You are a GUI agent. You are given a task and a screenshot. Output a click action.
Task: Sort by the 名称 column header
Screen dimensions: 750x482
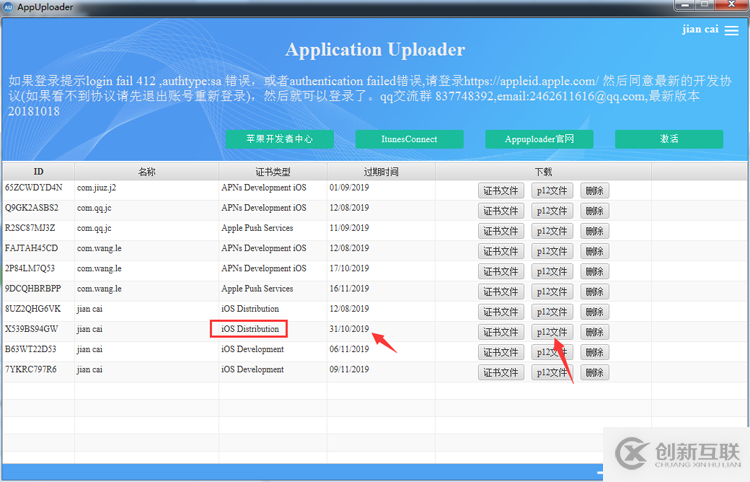146,172
